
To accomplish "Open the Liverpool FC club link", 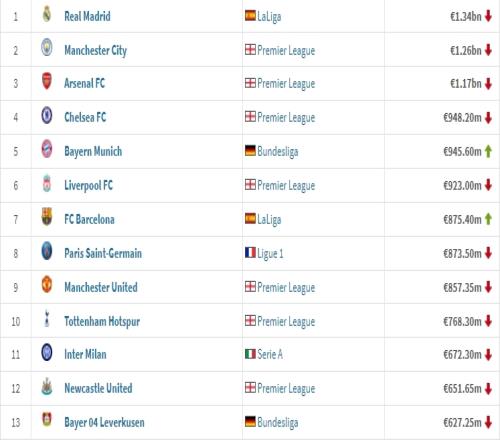I will coord(88,185).
